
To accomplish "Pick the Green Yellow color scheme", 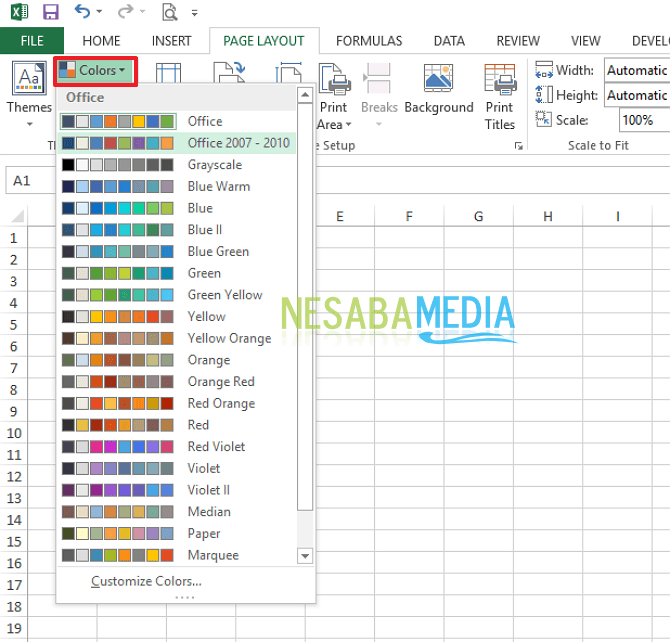I will click(x=176, y=295).
